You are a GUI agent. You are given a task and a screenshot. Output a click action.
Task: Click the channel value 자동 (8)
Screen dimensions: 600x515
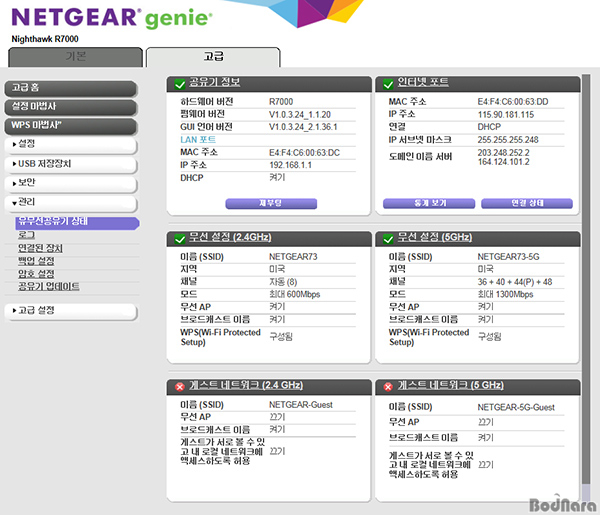click(283, 282)
